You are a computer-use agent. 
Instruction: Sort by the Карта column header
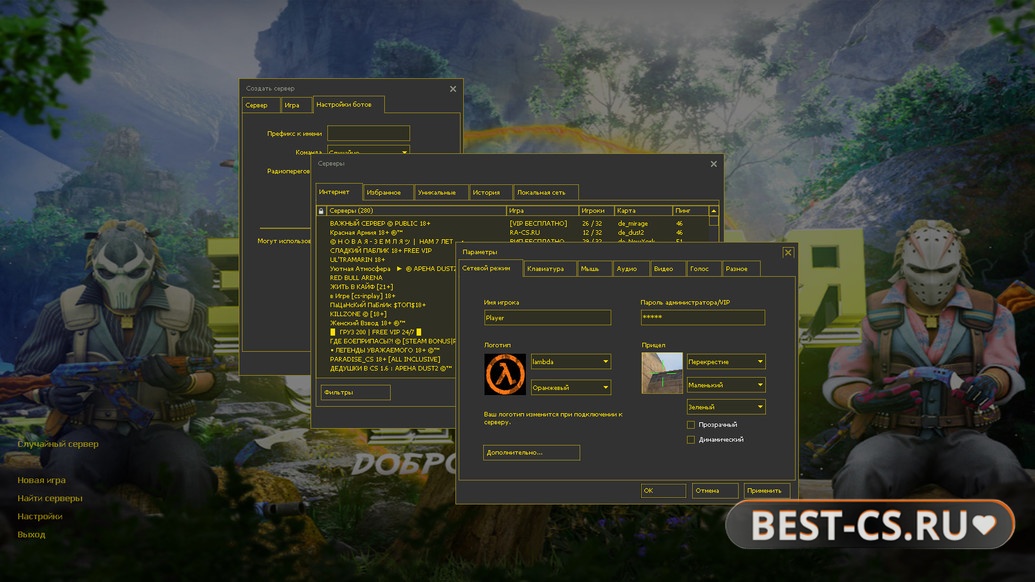643,210
